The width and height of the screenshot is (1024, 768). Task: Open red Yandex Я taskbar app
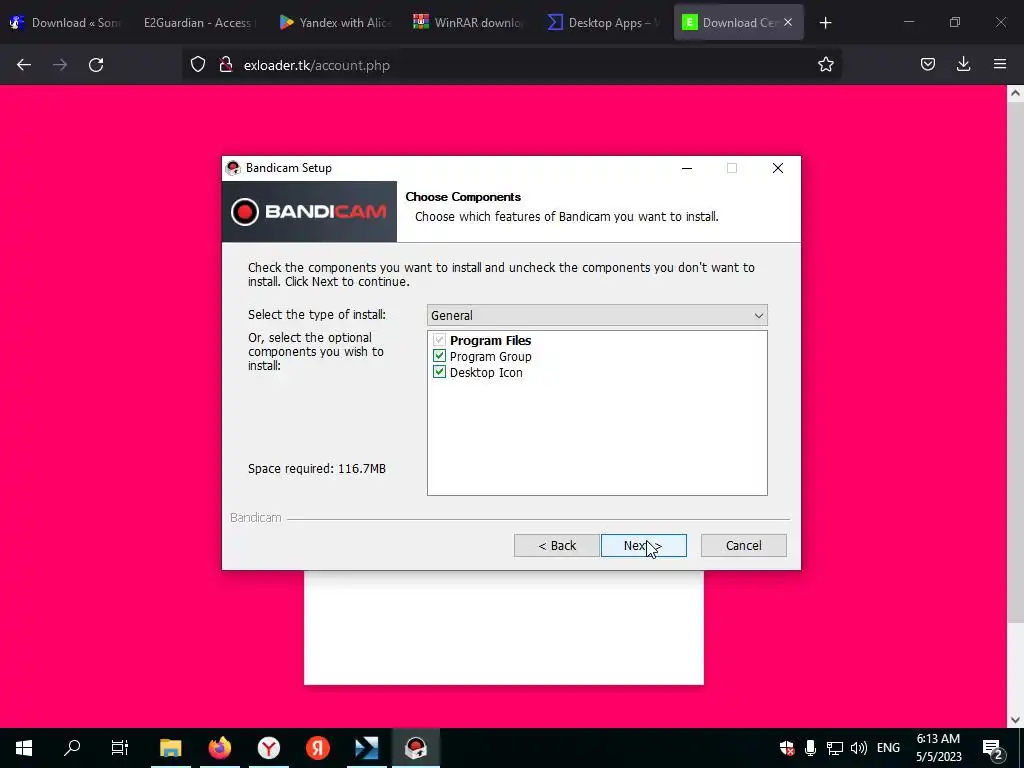tap(317, 747)
